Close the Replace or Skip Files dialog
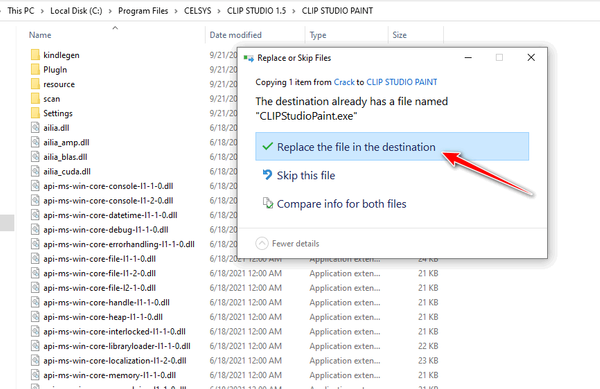Viewport: 600px width, 389px height. (x=531, y=58)
